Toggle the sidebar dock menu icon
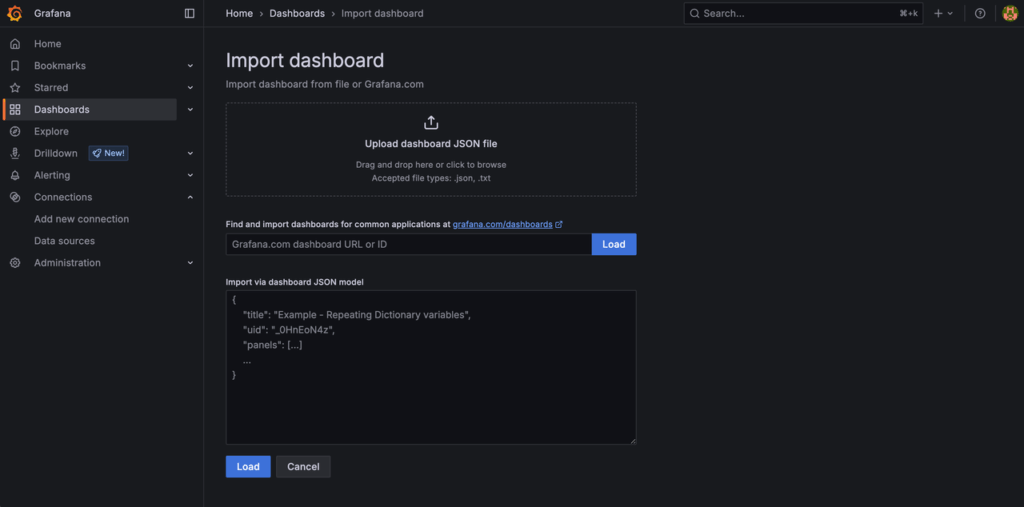Screen dimensions: 1024x507 [189, 13]
